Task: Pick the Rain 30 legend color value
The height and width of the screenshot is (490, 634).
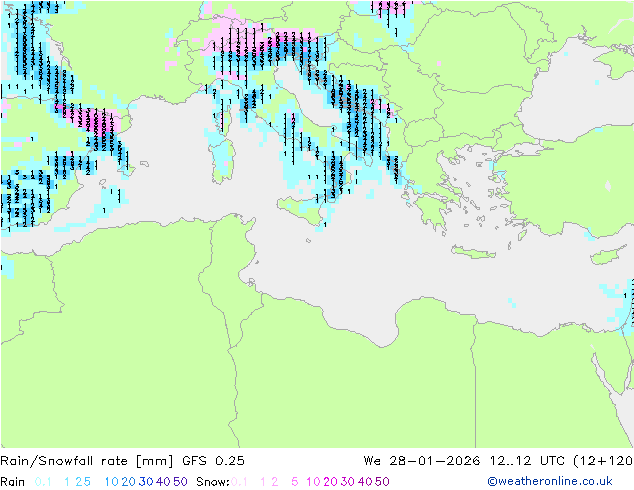Action: (x=146, y=482)
